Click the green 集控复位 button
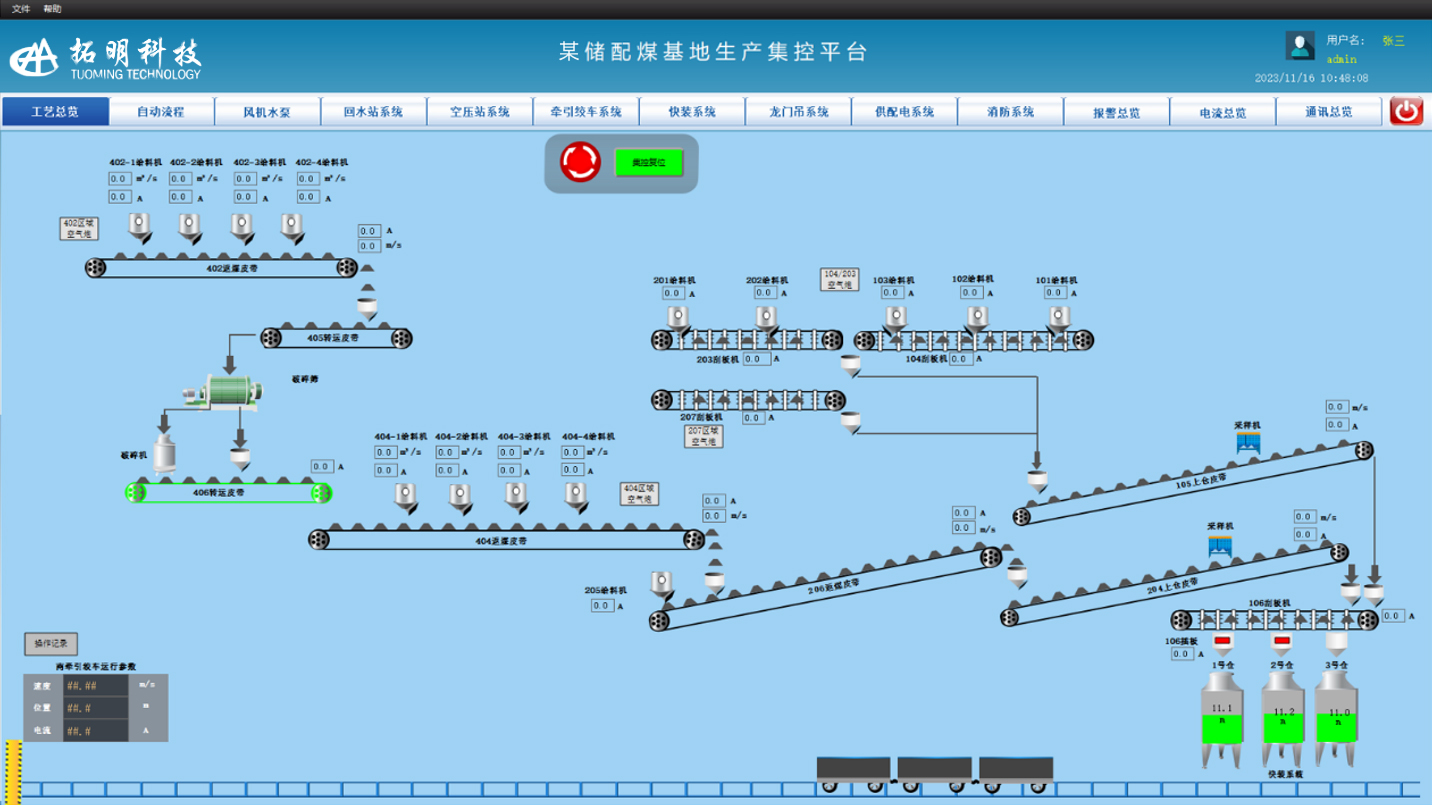 click(648, 162)
